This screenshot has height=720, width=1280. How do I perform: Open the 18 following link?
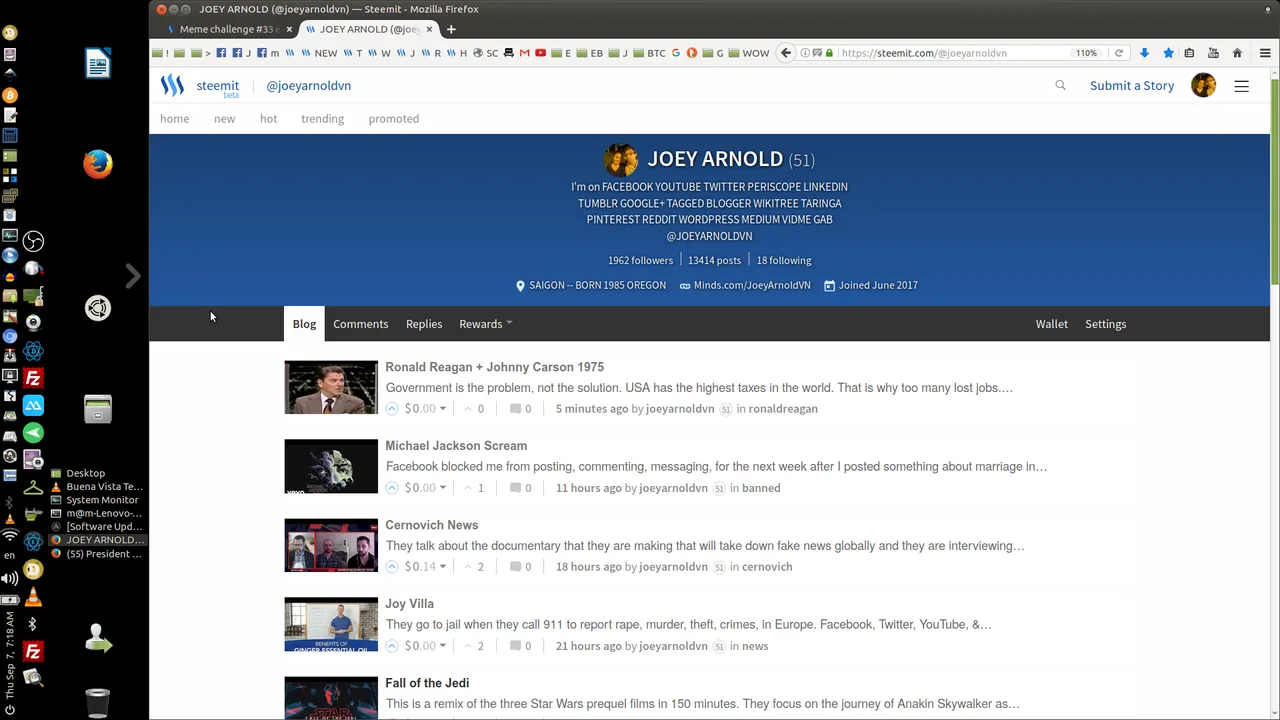click(783, 260)
